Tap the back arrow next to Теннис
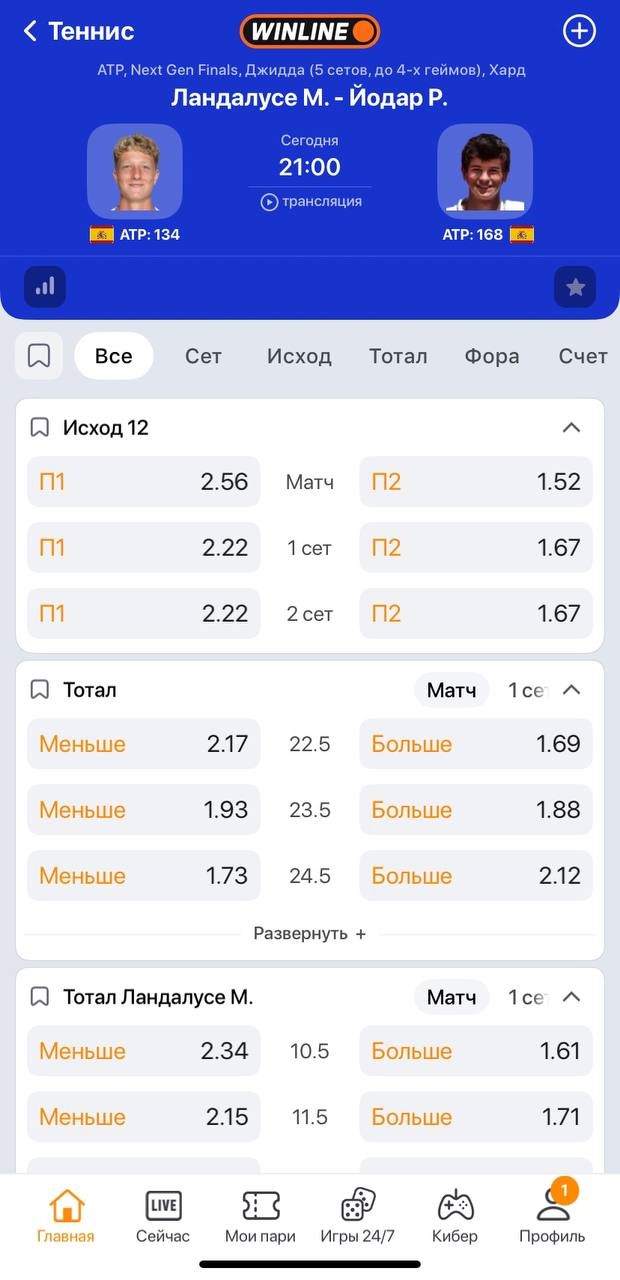The image size is (620, 1280). [30, 31]
